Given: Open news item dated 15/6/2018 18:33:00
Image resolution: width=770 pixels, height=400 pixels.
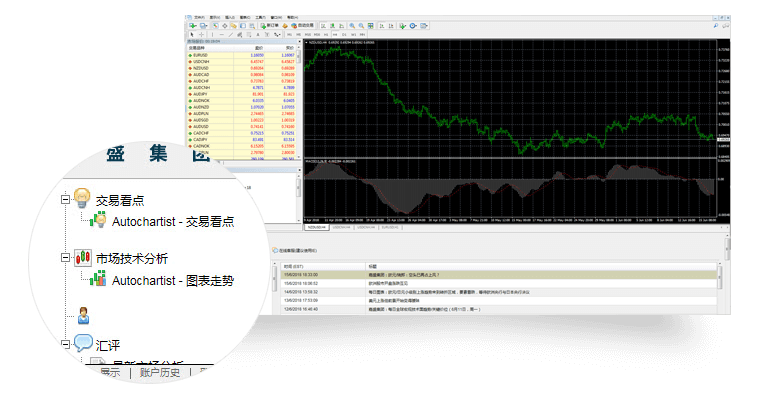Looking at the screenshot, I should [499, 275].
